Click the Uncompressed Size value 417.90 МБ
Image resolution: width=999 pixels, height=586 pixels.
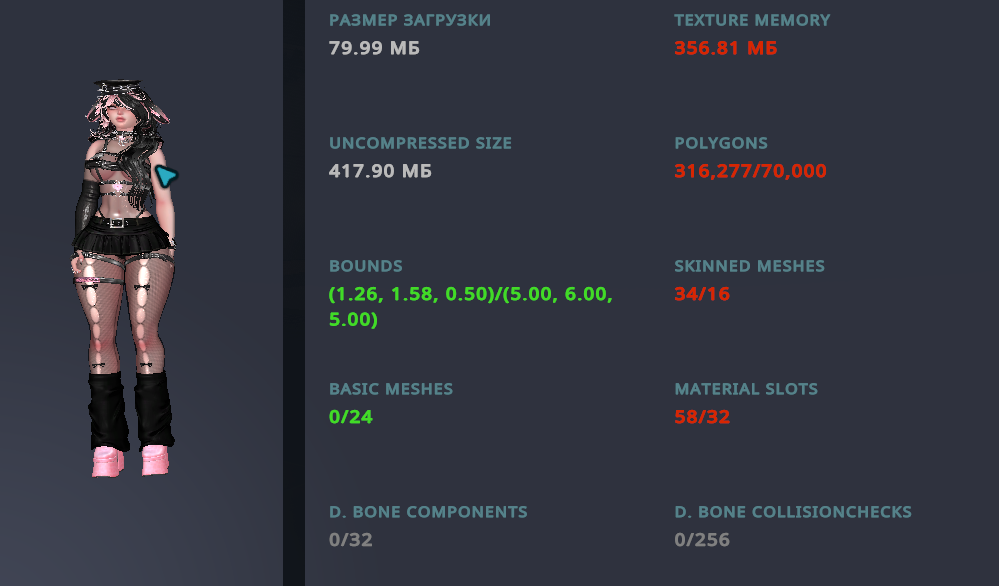coord(380,171)
